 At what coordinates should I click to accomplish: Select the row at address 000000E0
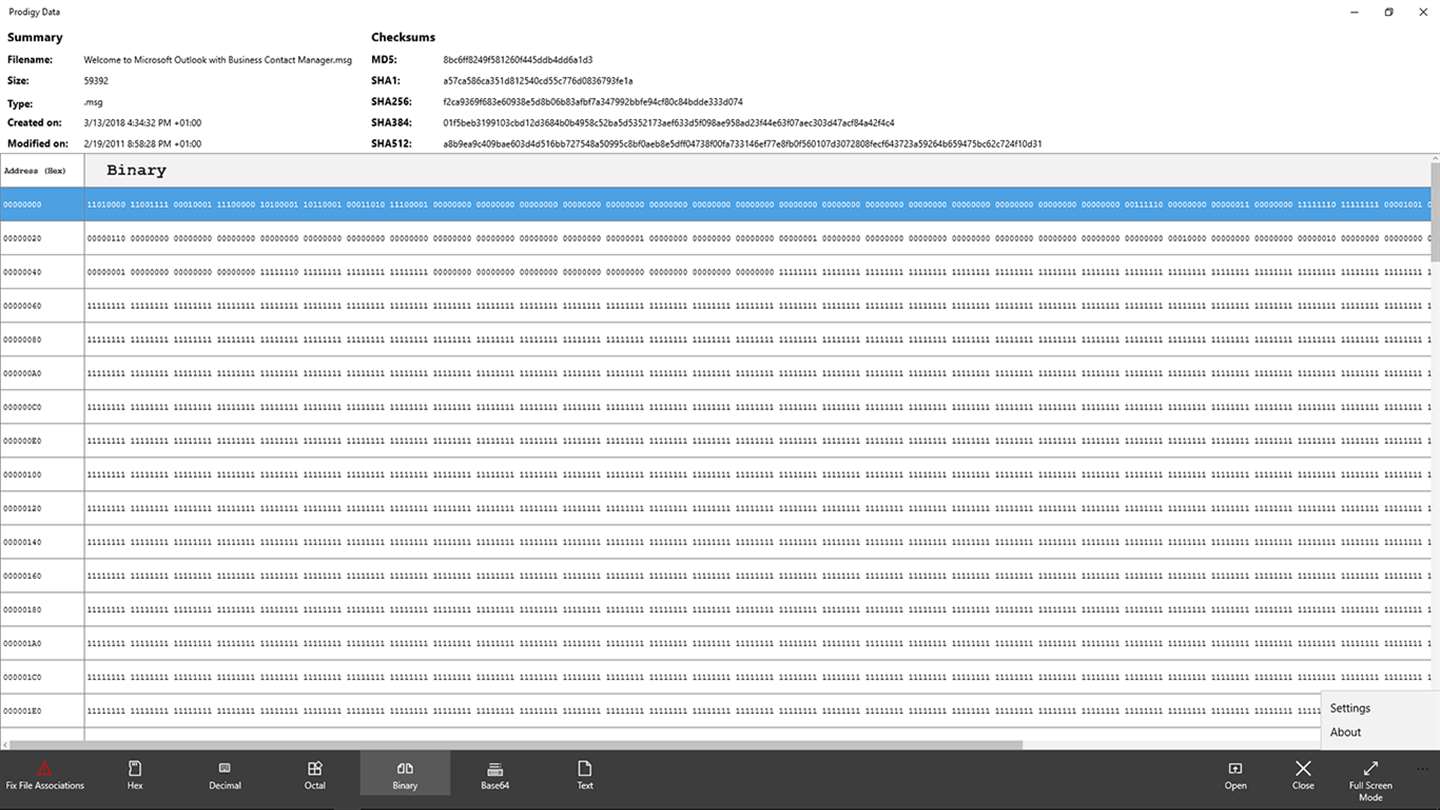pyautogui.click(x=715, y=442)
